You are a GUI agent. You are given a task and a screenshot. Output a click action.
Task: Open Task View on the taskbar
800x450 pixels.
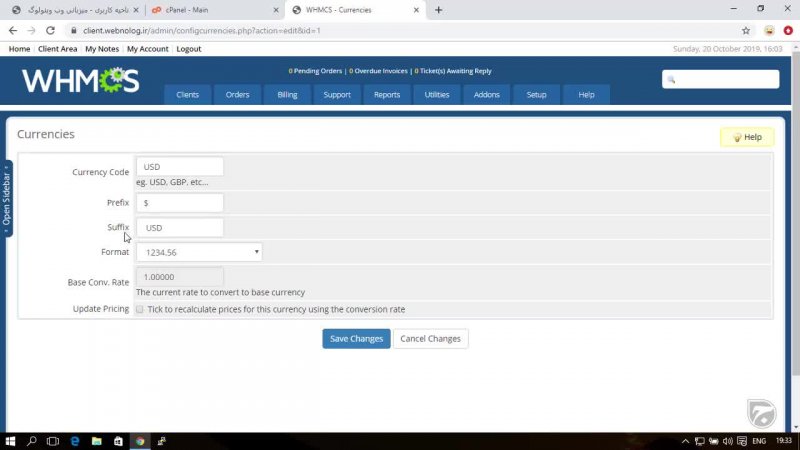pos(53,441)
